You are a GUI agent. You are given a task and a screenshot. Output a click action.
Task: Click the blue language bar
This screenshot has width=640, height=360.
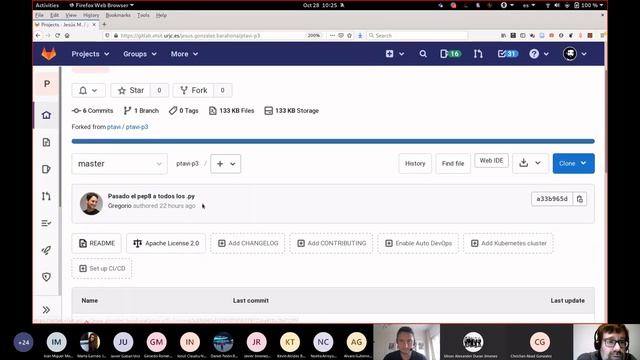click(333, 141)
